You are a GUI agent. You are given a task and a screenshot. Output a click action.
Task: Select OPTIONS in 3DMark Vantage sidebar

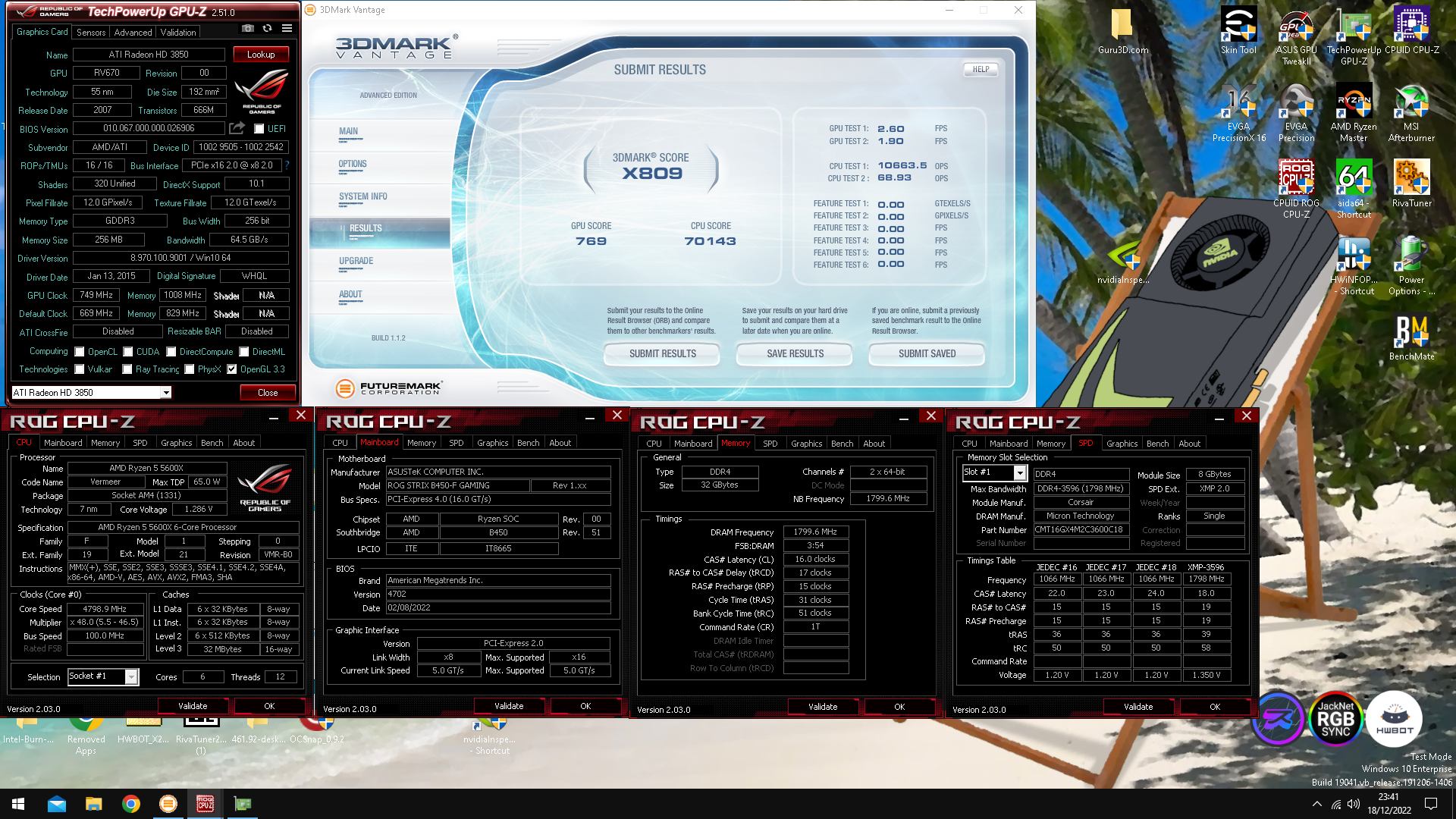[x=353, y=164]
